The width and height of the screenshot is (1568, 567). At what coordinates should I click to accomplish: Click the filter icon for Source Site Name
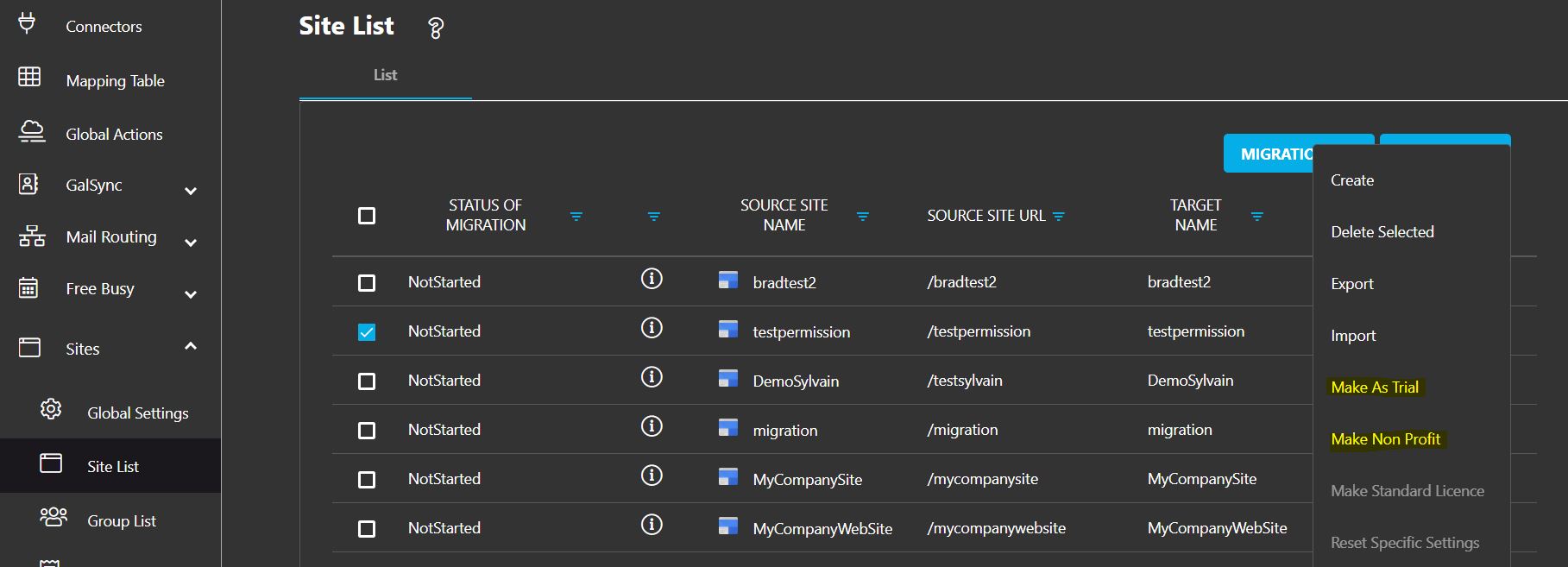(862, 216)
